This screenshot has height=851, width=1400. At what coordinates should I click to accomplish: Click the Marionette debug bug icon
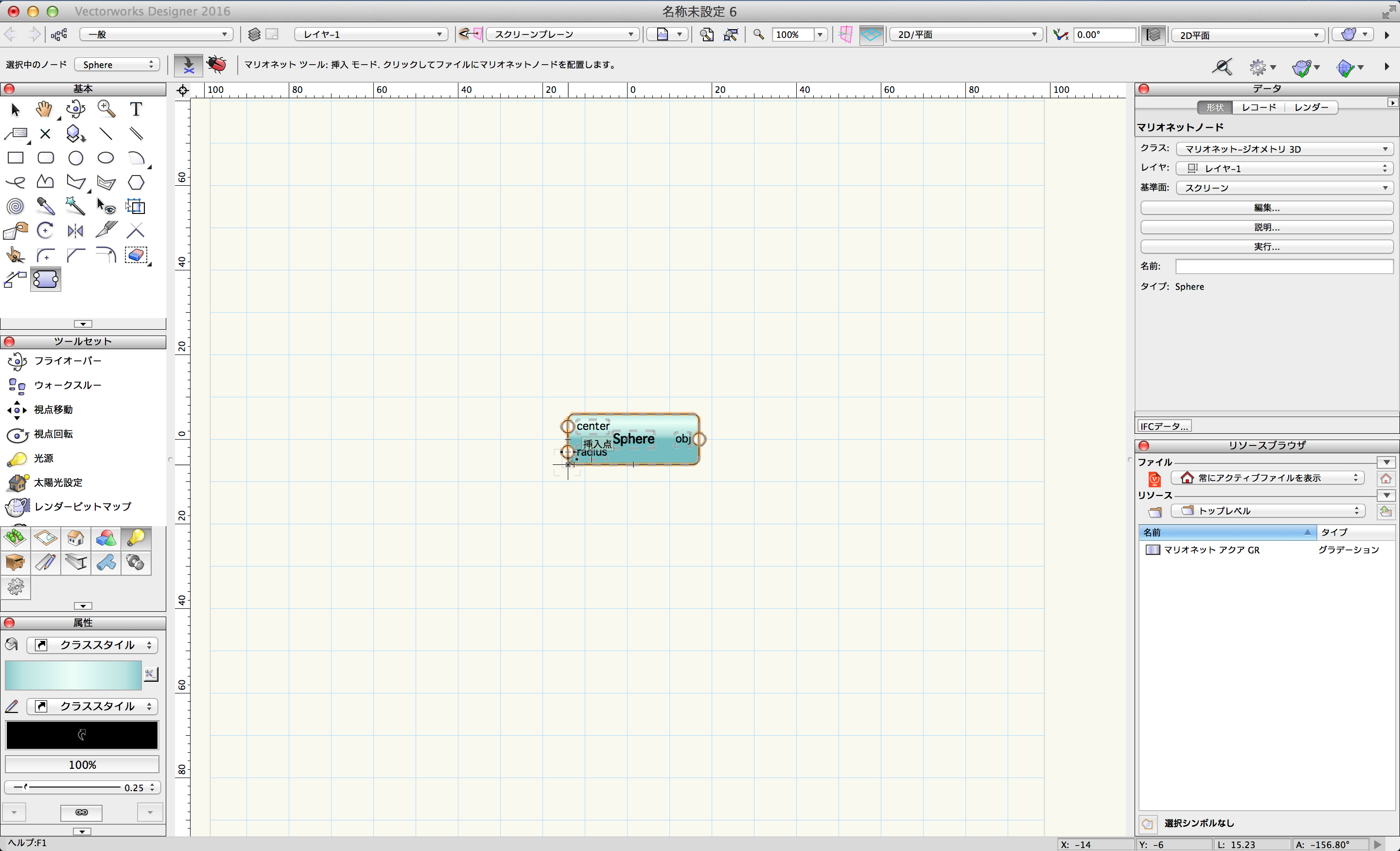coord(216,64)
